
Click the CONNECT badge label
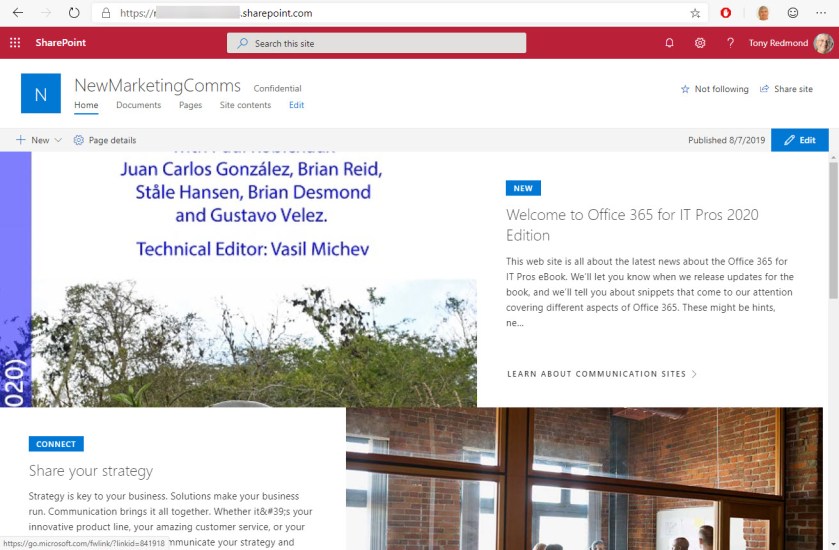(x=56, y=444)
